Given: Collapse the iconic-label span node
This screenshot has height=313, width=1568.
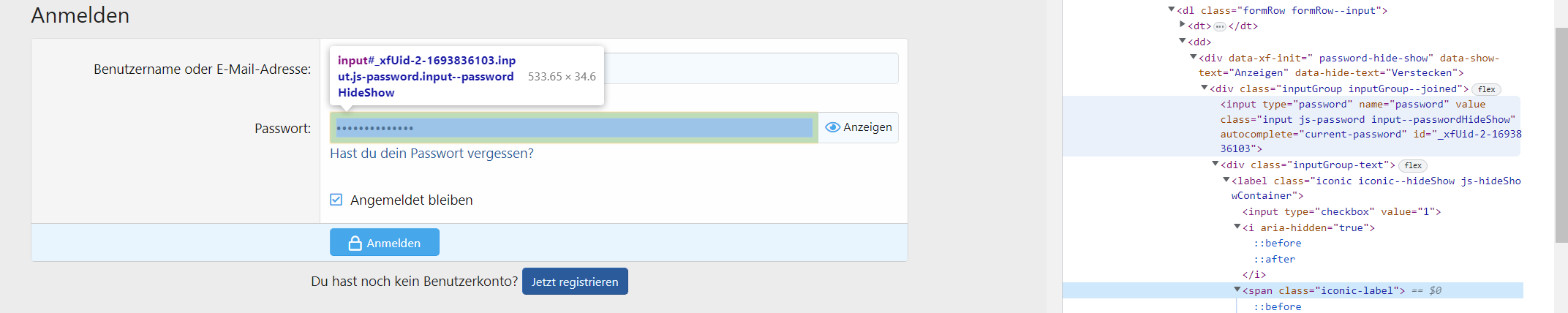Looking at the screenshot, I should [1237, 290].
